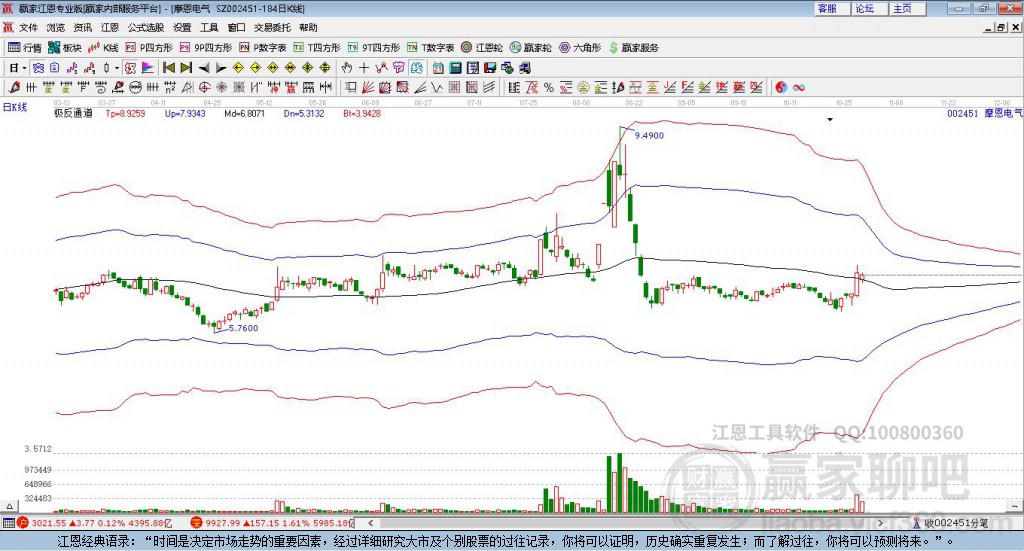Select the red pencil drawing tool
Screen dimensions: 1024x551
[x=14, y=87]
